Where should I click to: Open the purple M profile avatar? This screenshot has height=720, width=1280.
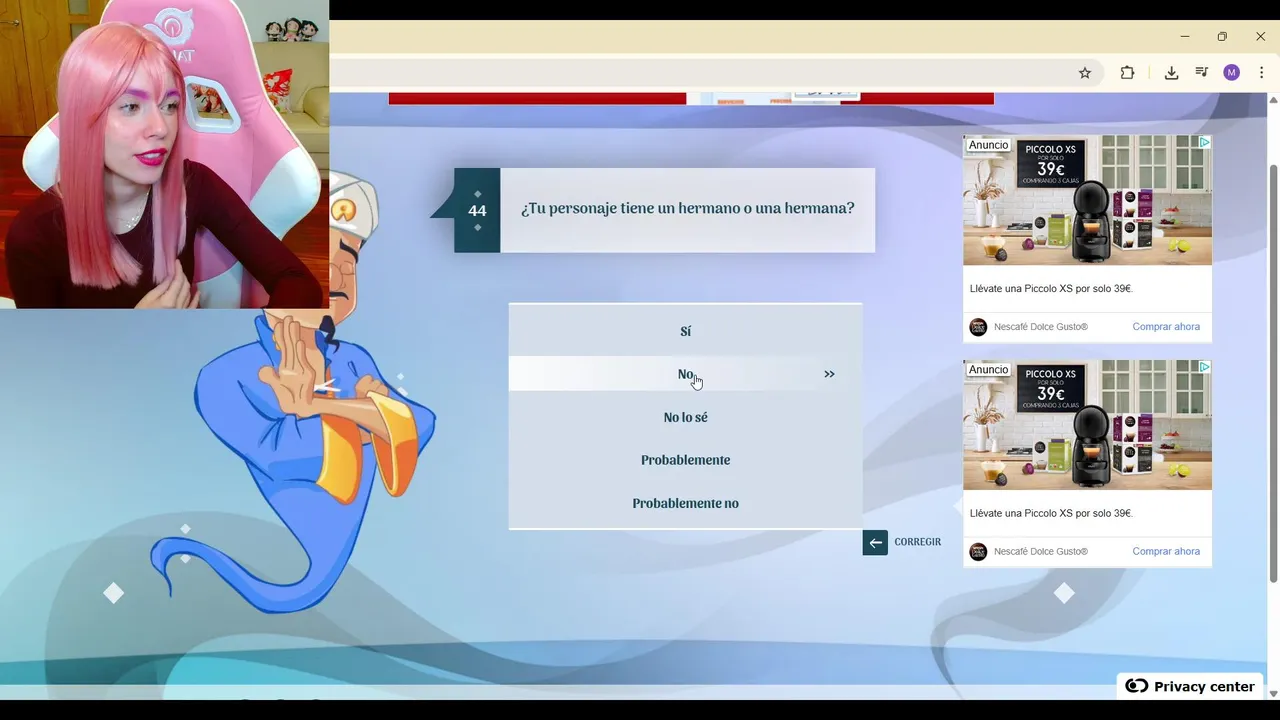(x=1231, y=73)
